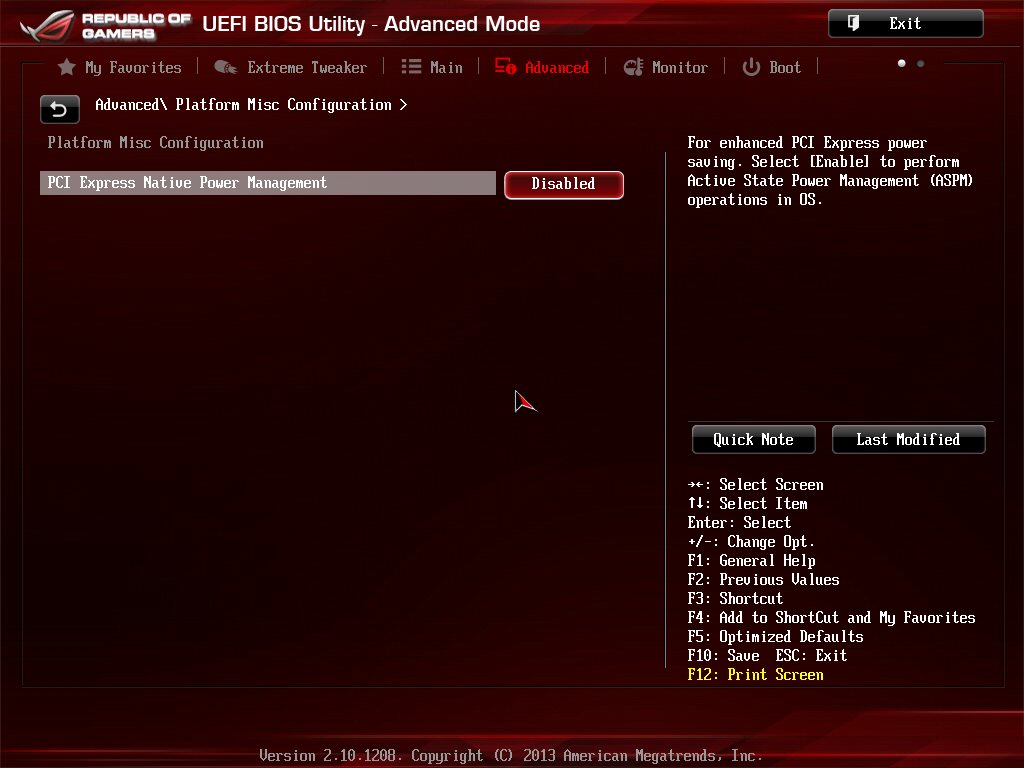Click the F1: General Help hint
This screenshot has height=768, width=1024.
[751, 561]
